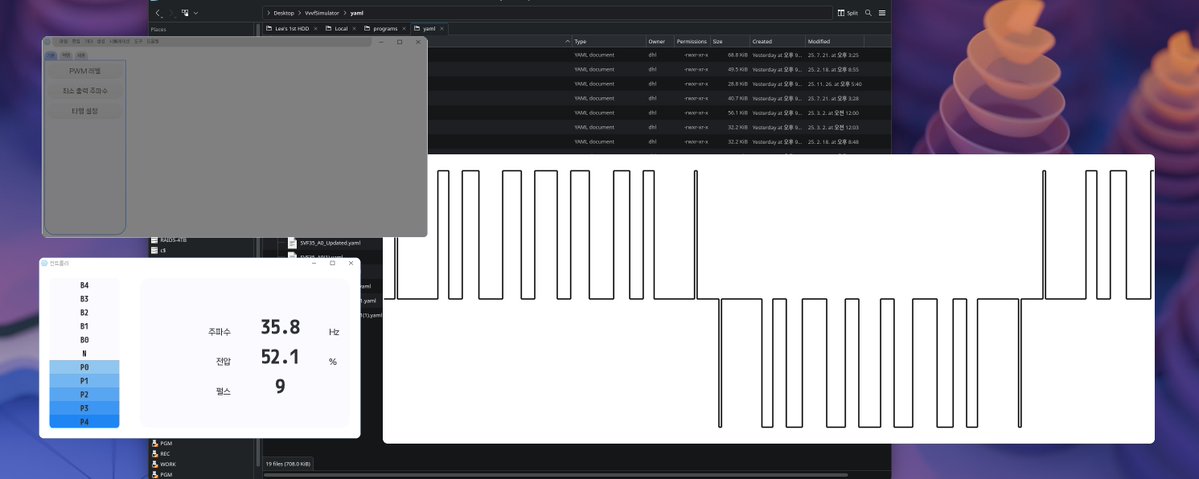The height and width of the screenshot is (479, 1199).
Task: Open the Dolphin hamburger menu
Action: (882, 13)
